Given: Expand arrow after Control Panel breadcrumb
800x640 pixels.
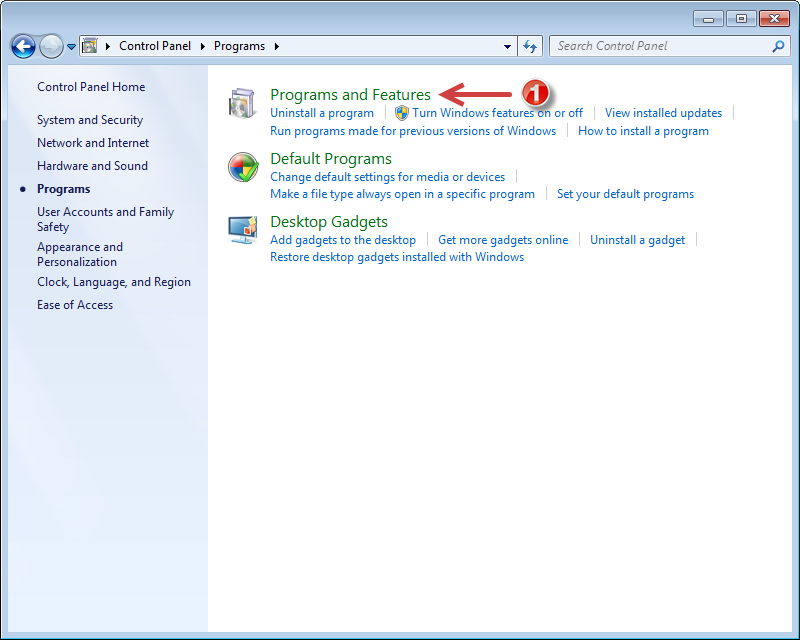Looking at the screenshot, I should coord(203,46).
